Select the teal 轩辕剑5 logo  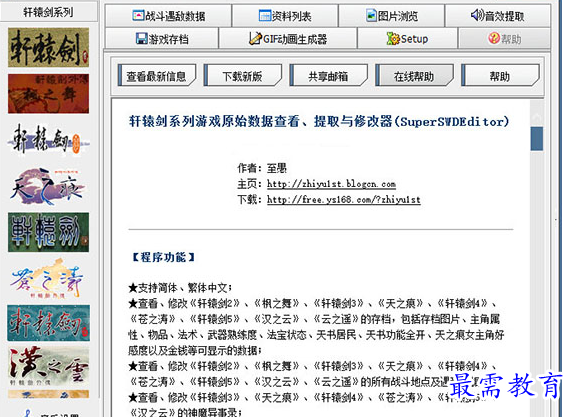coord(48,323)
